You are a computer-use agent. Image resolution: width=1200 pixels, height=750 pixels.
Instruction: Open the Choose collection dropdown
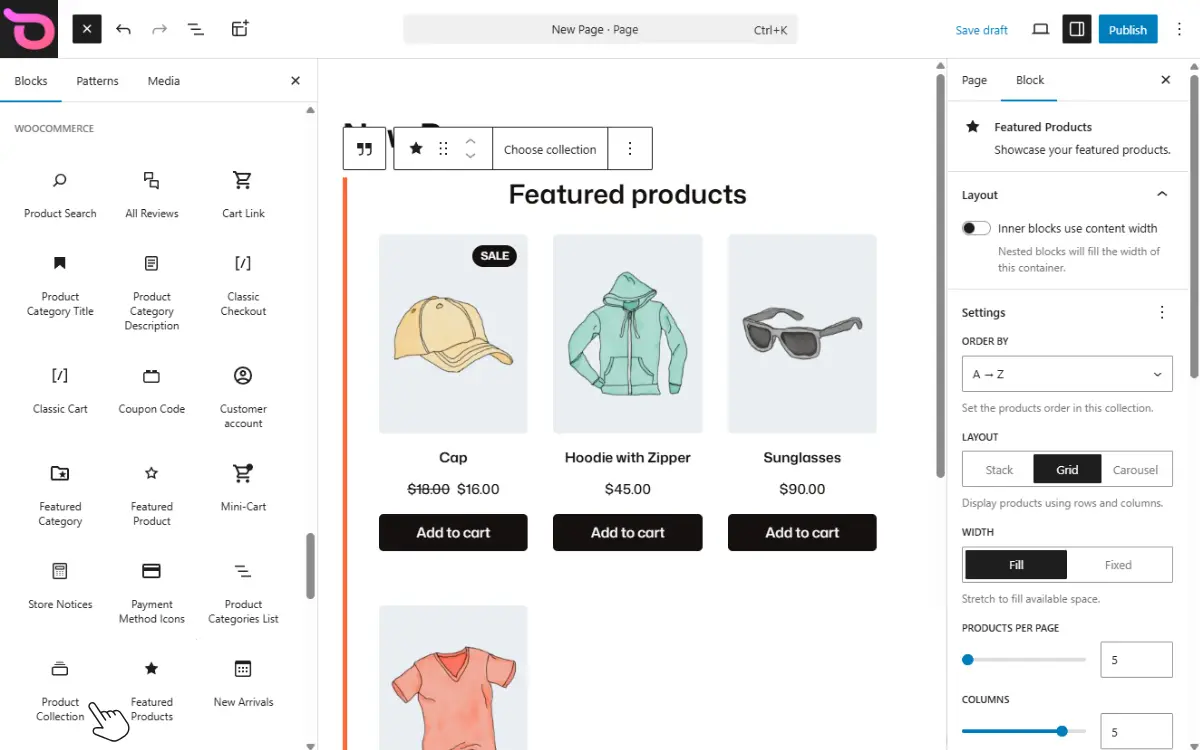click(x=550, y=149)
